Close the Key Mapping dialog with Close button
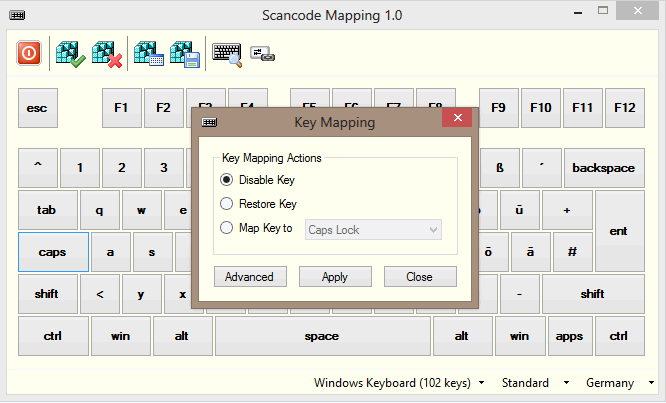 (x=420, y=277)
